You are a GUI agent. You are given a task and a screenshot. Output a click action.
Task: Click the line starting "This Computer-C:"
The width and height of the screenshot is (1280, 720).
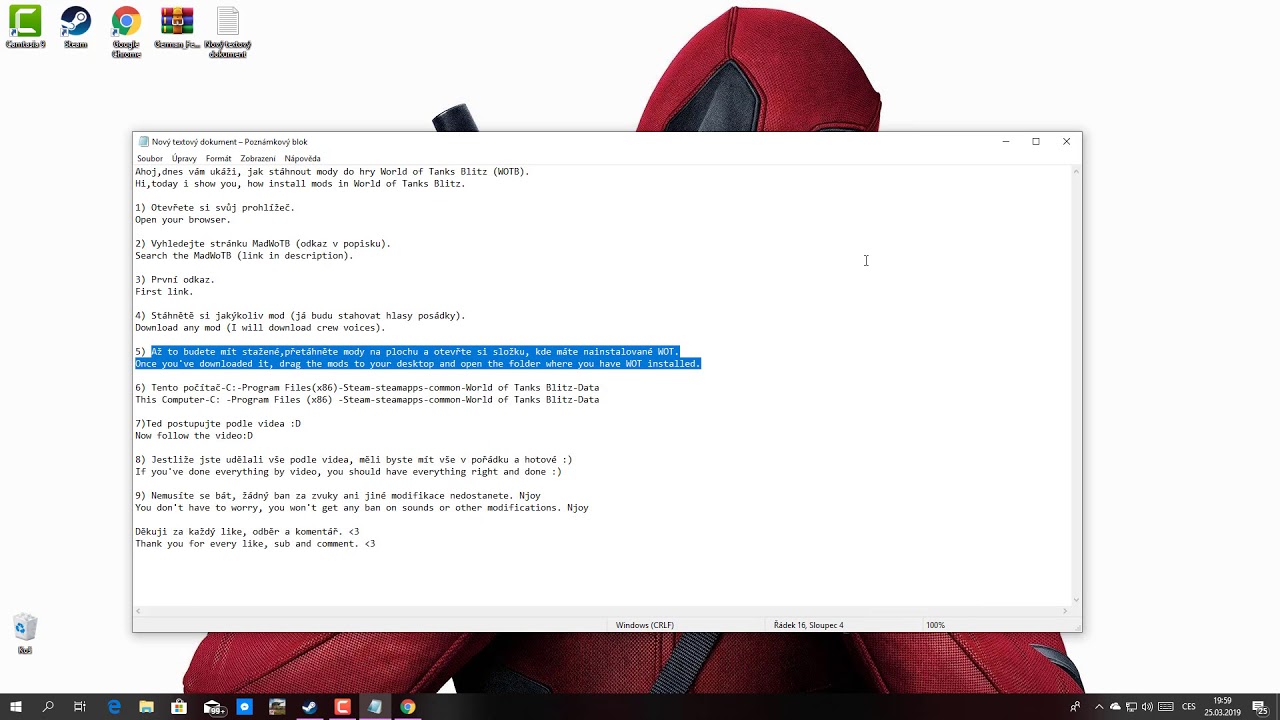(x=367, y=400)
